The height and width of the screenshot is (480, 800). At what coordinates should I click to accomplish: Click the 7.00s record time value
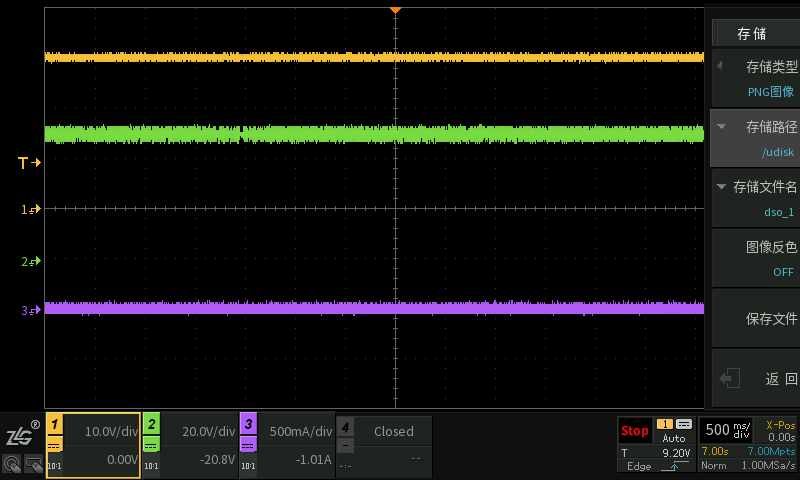(x=715, y=451)
